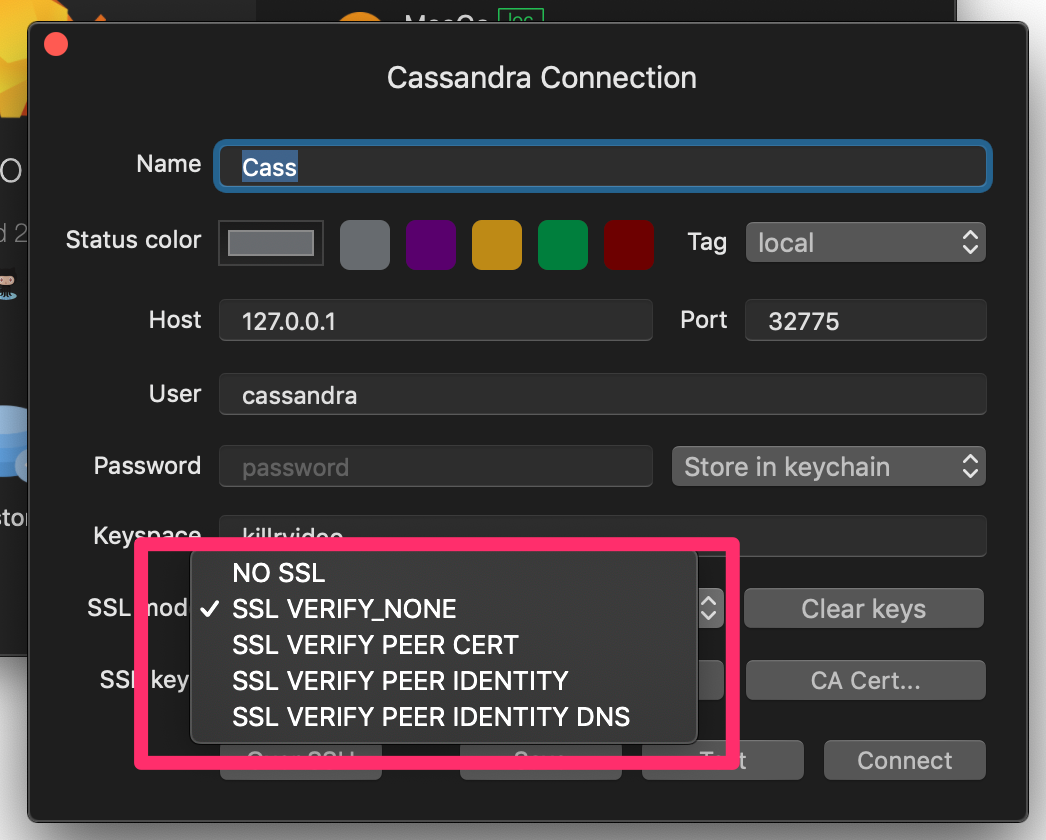
Task: Click the Clear keys button
Action: pos(863,608)
